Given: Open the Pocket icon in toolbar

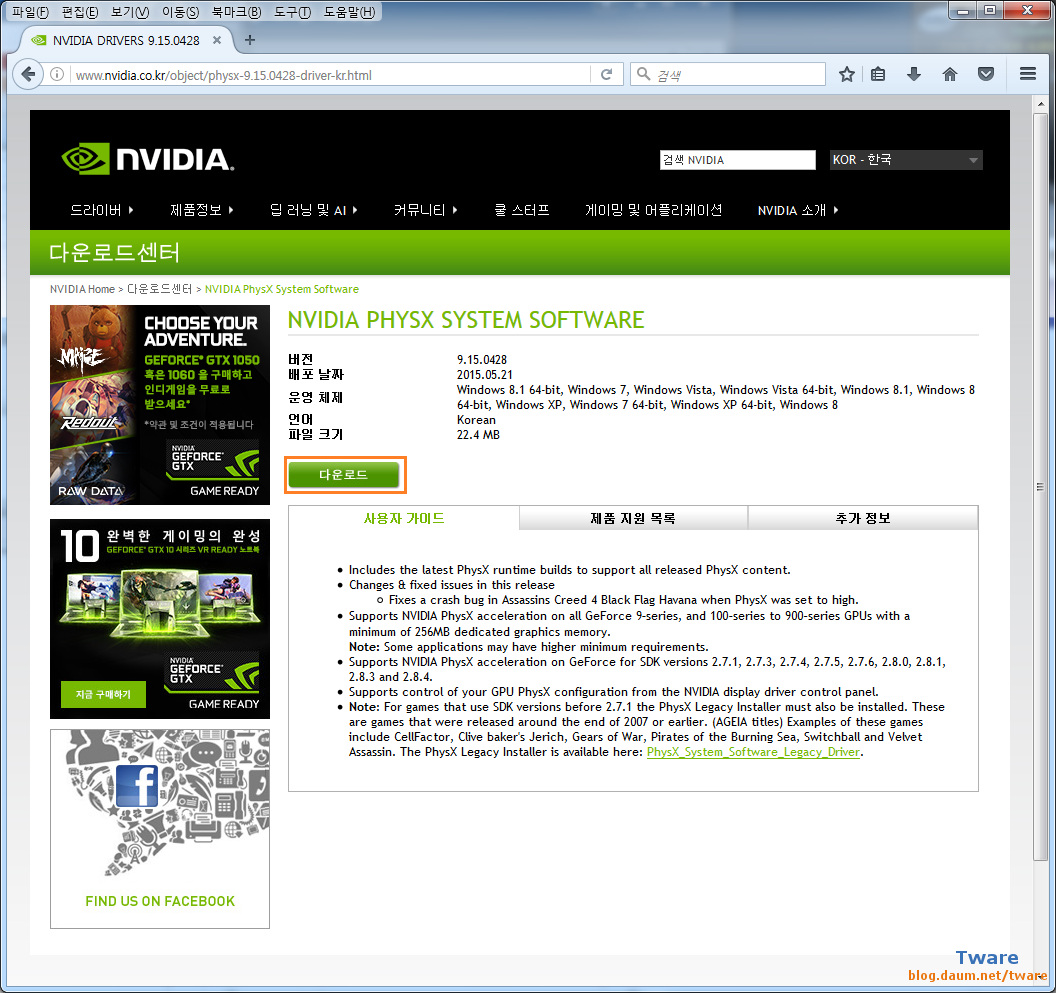Looking at the screenshot, I should point(985,74).
